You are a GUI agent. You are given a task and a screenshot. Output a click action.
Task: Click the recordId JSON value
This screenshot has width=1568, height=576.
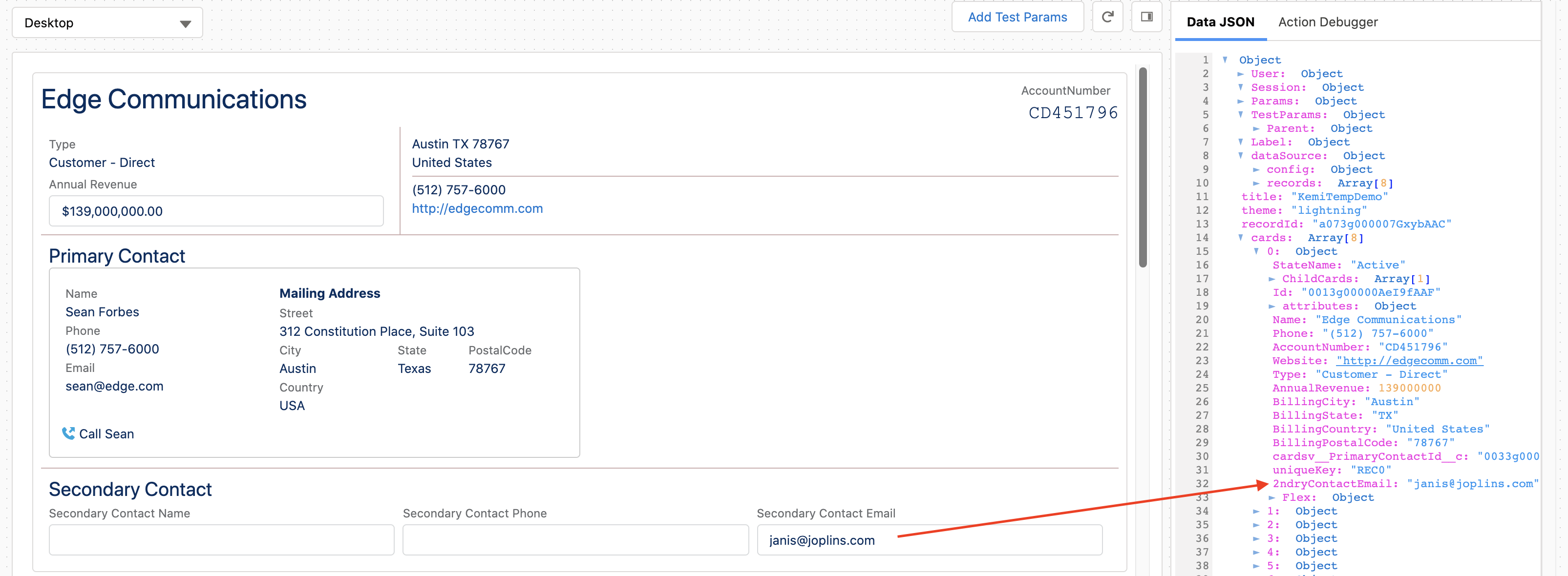click(x=1382, y=224)
